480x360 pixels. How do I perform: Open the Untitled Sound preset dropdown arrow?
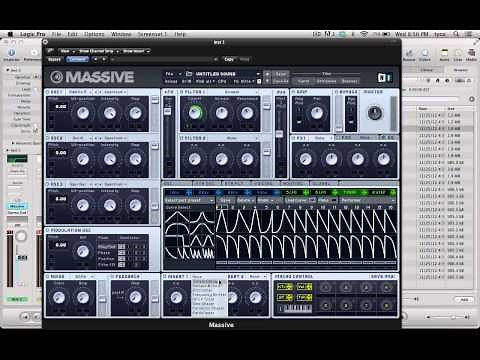point(258,74)
